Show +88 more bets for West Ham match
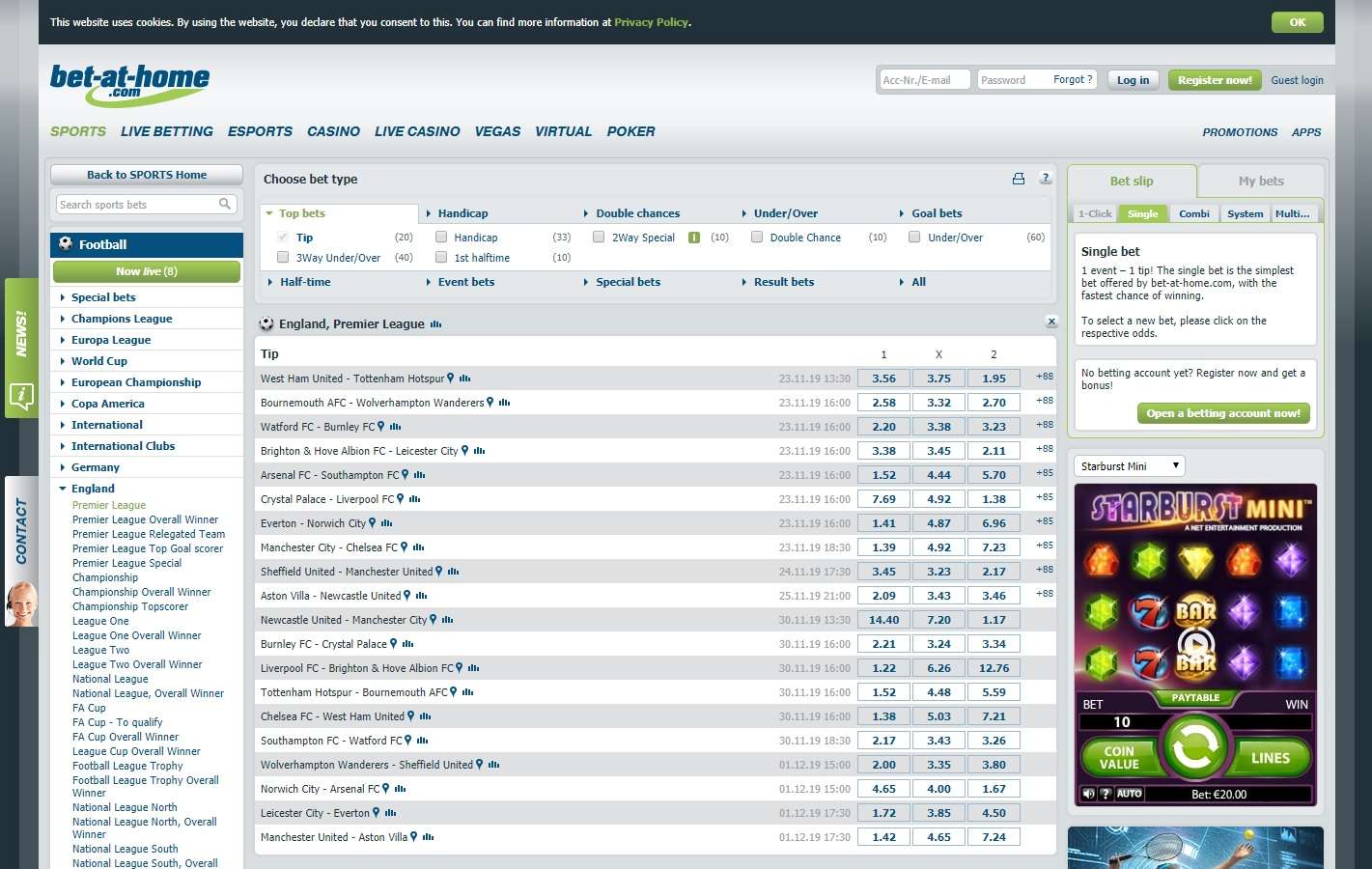The height and width of the screenshot is (869, 1372). click(x=1045, y=377)
